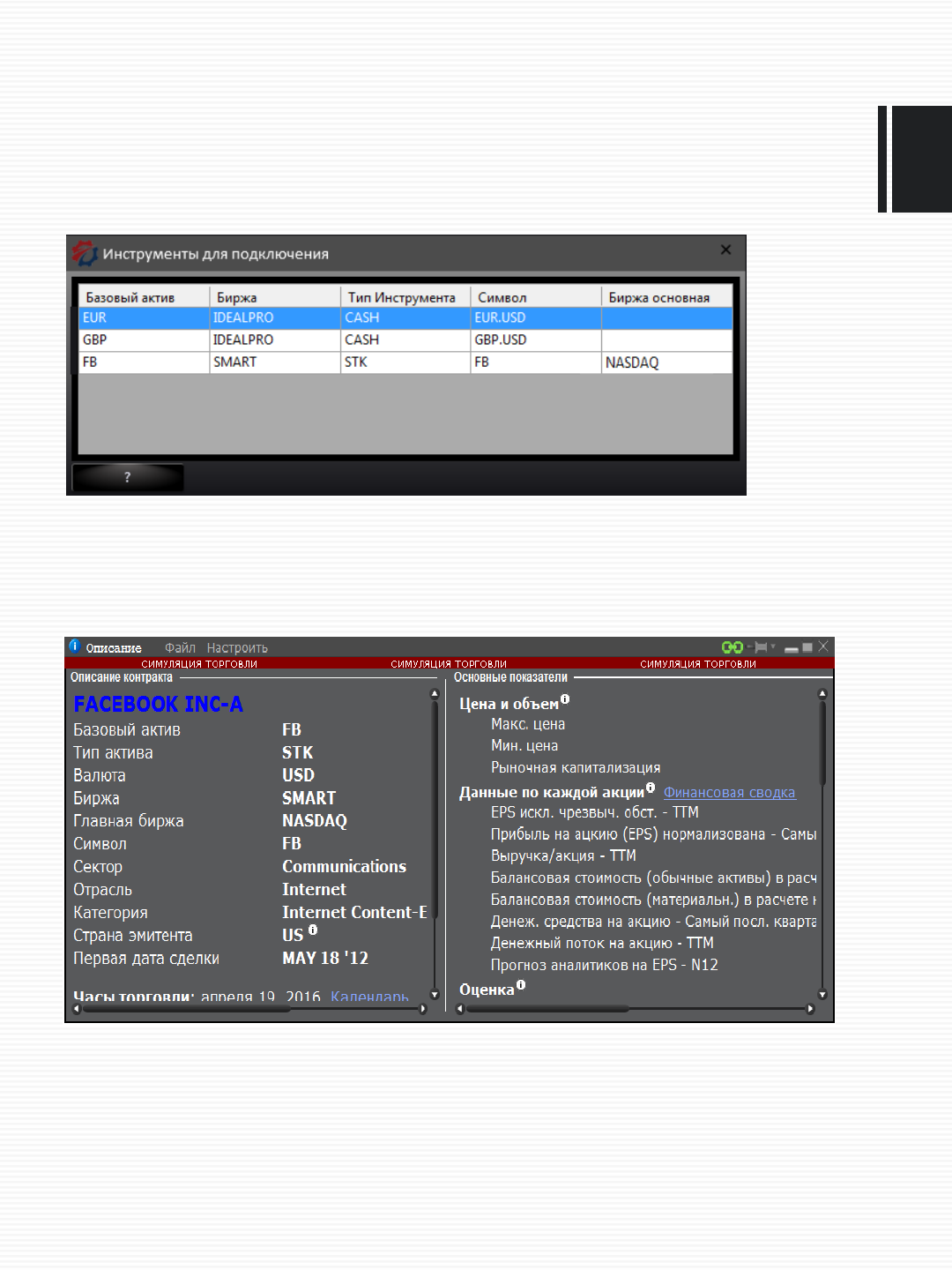Open the dropdown arrow next to pin icon

[773, 647]
